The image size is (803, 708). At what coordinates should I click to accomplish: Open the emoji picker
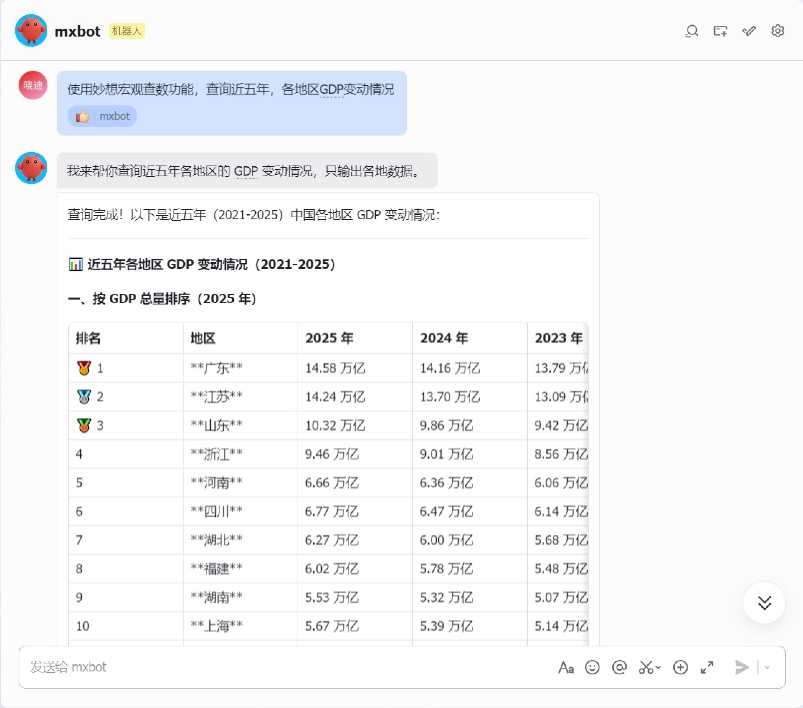(592, 667)
